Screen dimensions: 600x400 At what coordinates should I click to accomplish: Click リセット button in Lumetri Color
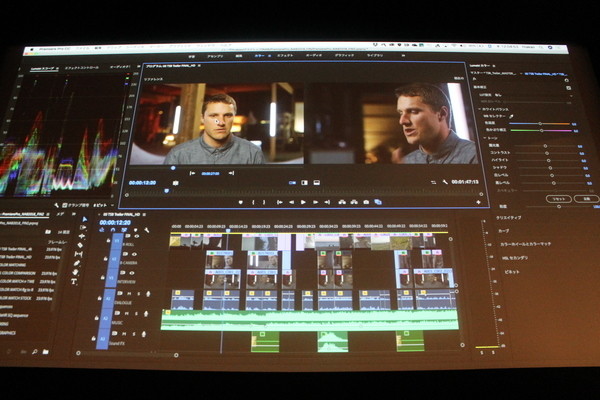click(x=558, y=199)
